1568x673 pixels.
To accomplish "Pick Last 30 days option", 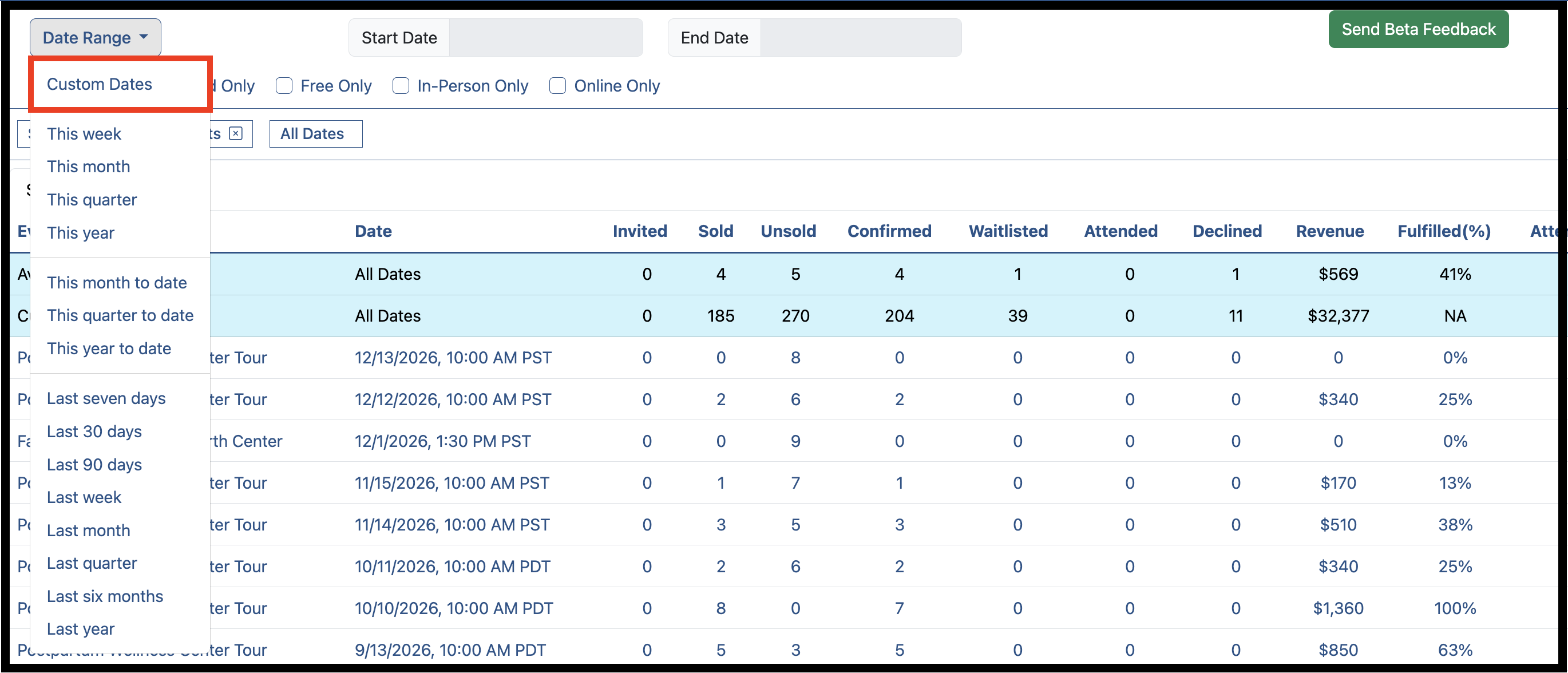I will point(94,432).
